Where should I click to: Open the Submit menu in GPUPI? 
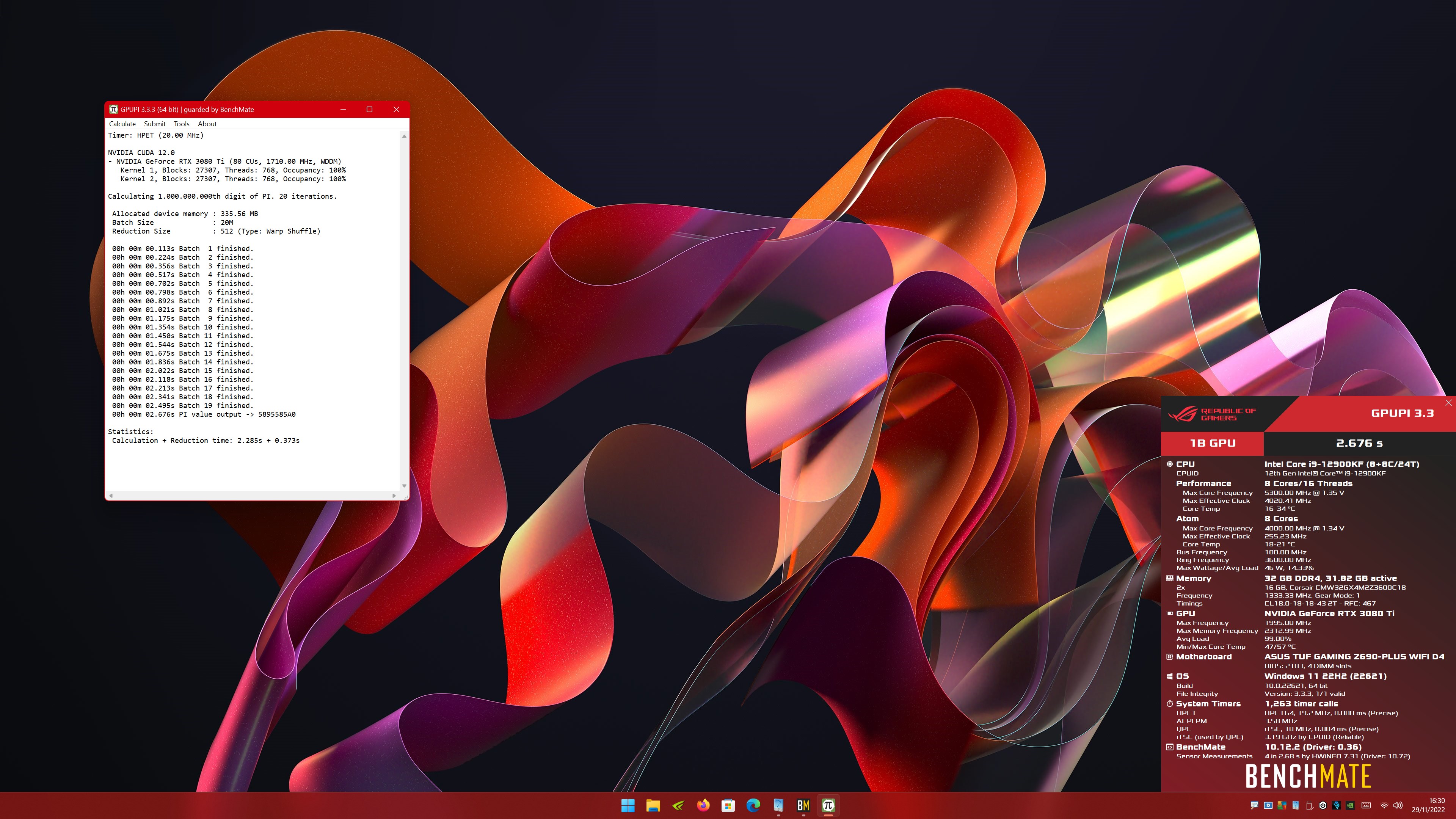pyautogui.click(x=154, y=124)
